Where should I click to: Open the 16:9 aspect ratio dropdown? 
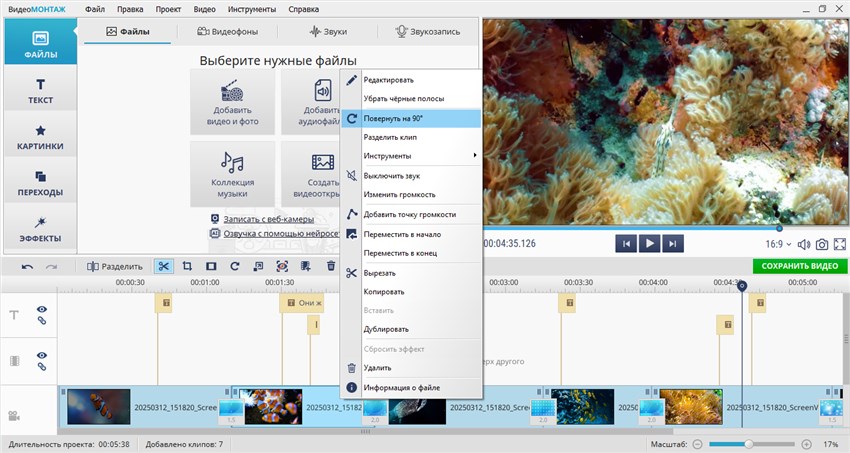click(778, 244)
